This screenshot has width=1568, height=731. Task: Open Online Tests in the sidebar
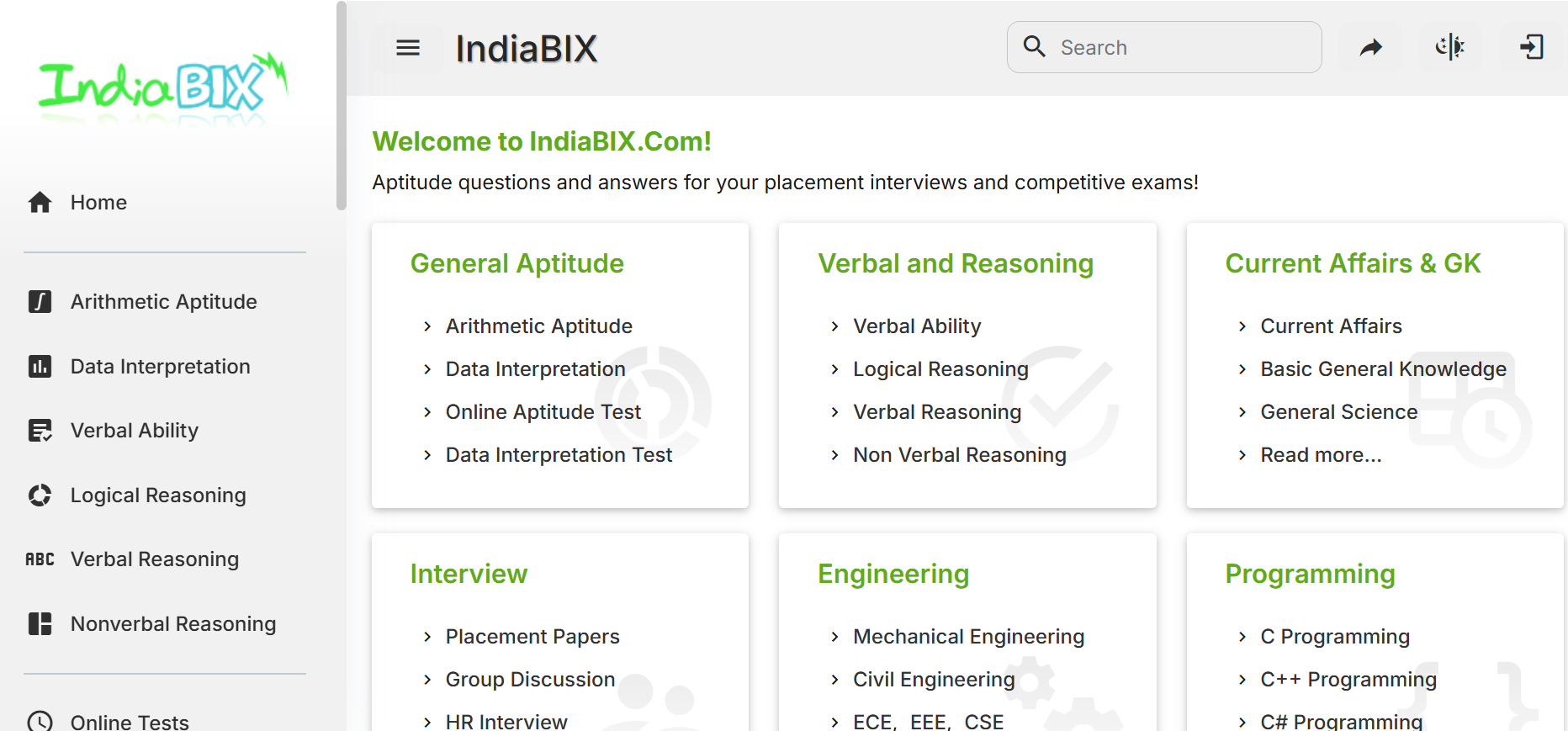[130, 721]
